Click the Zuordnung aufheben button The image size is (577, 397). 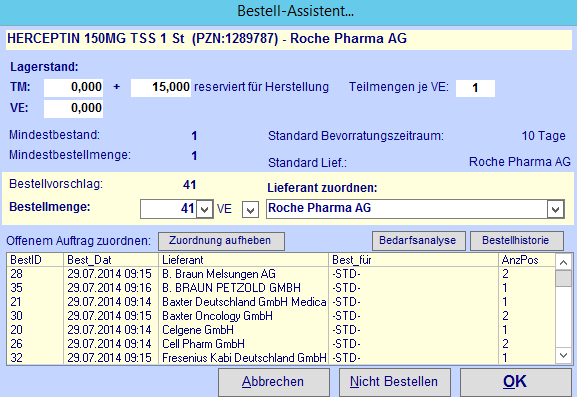(221, 241)
